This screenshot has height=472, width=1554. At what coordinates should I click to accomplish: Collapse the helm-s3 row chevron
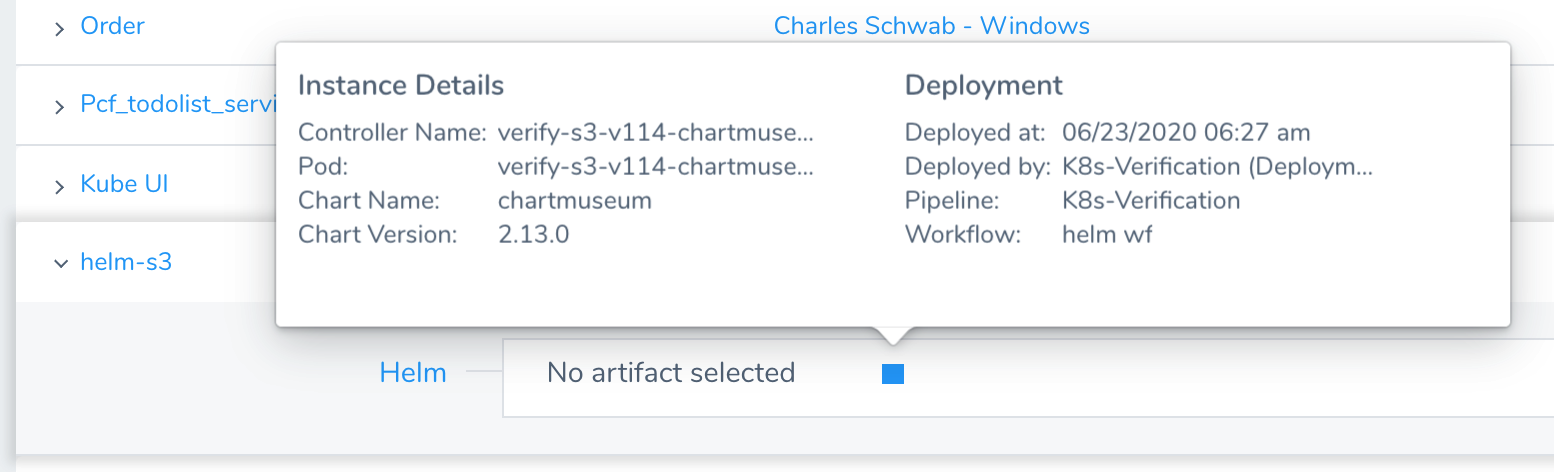[x=60, y=264]
